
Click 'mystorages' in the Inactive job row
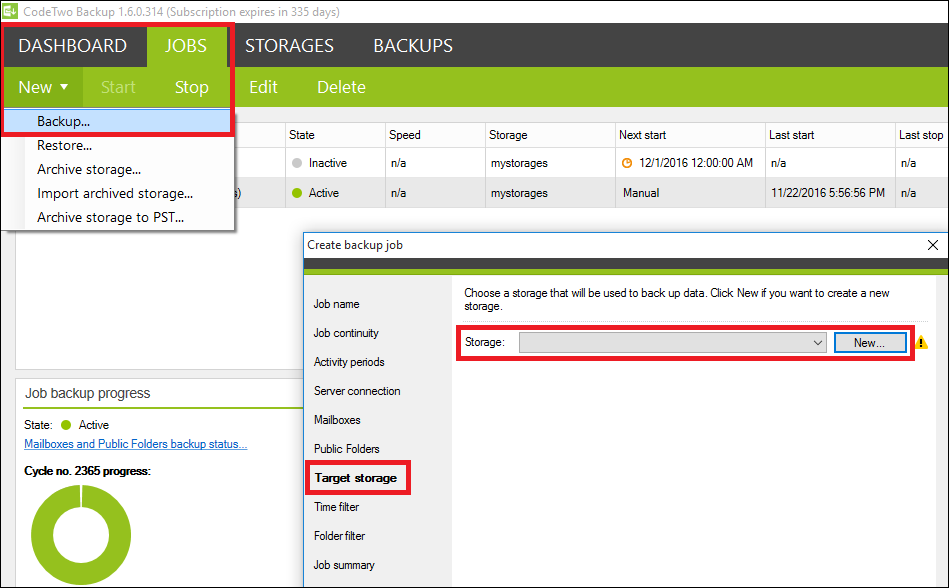(x=519, y=163)
